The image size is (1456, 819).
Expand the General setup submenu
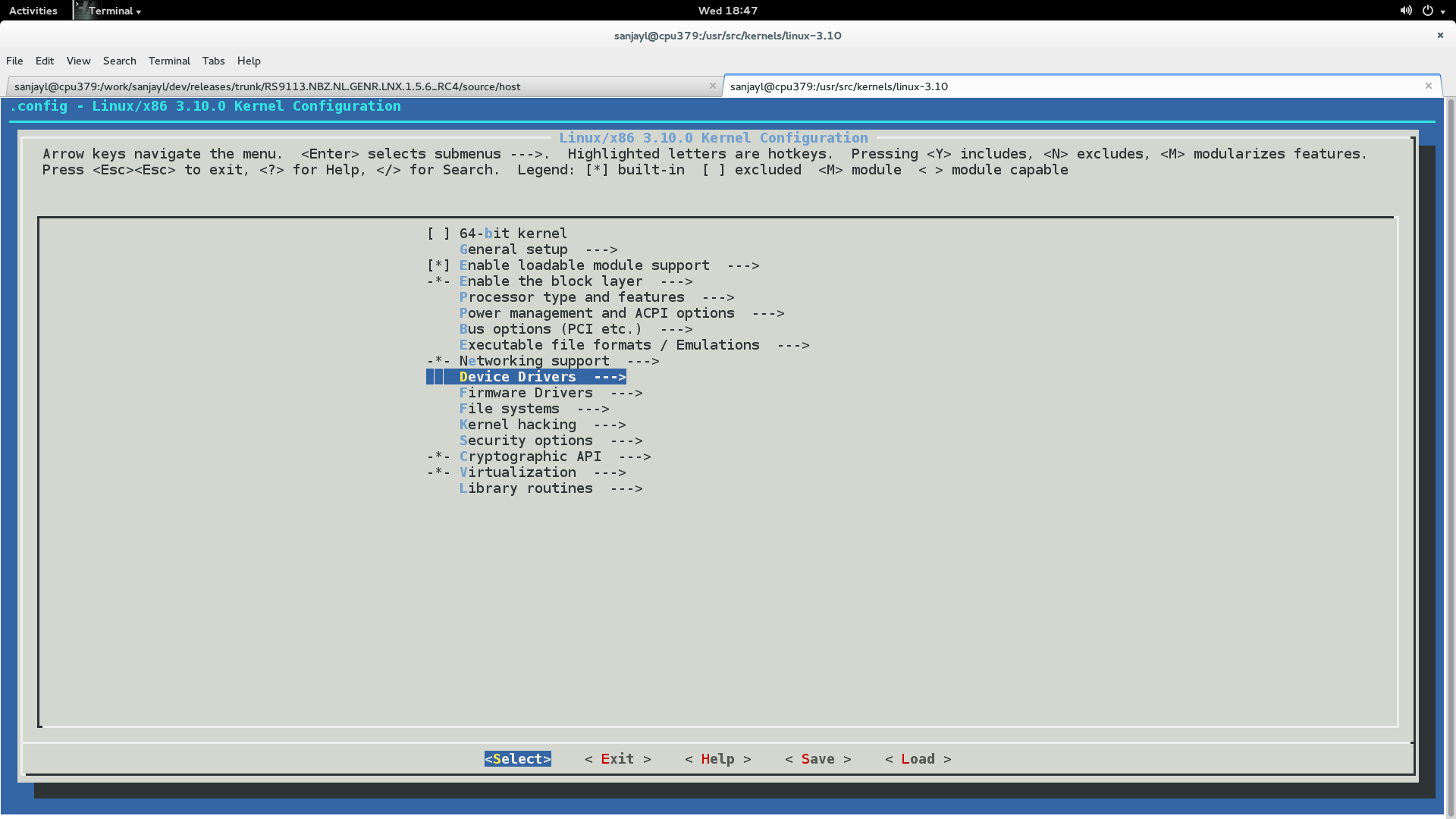tap(513, 248)
